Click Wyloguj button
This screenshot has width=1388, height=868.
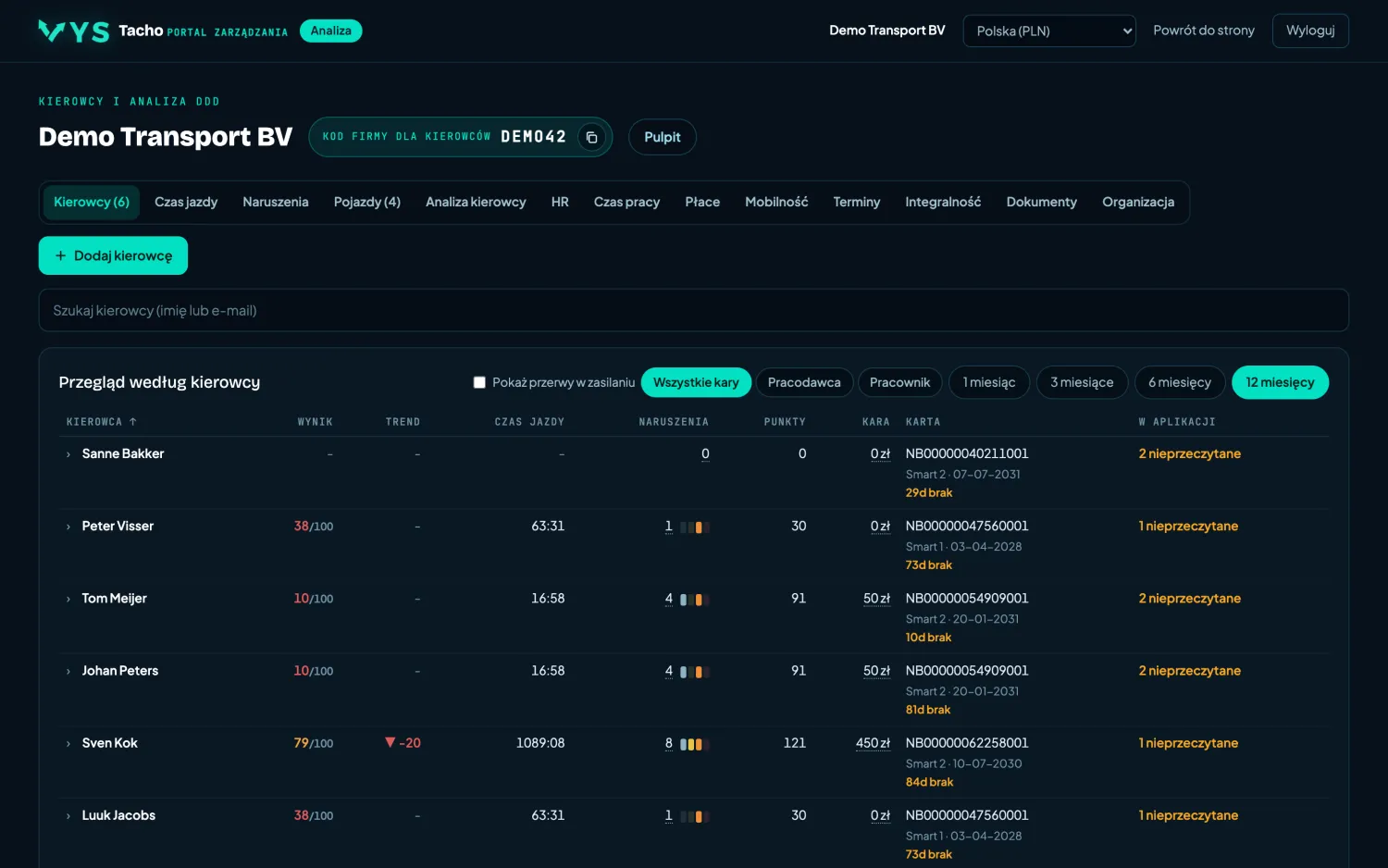point(1310,31)
